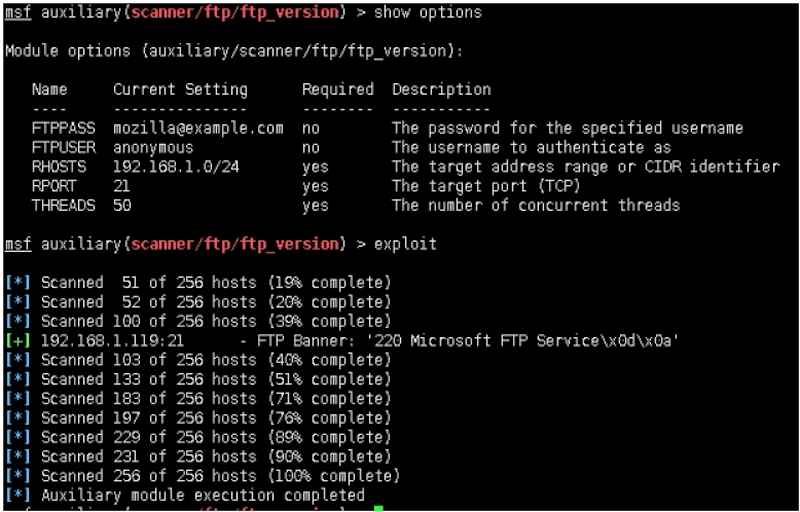Click the green terminal cursor block

pos(379,510)
